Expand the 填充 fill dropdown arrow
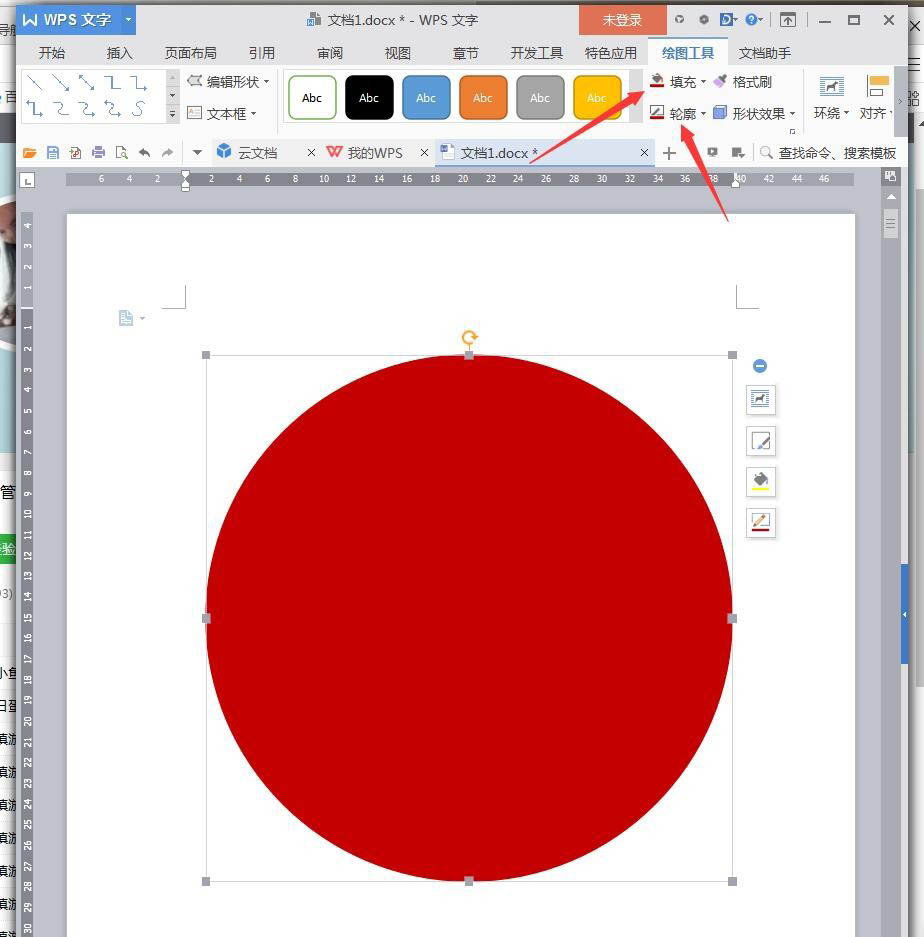924x937 pixels. 703,83
